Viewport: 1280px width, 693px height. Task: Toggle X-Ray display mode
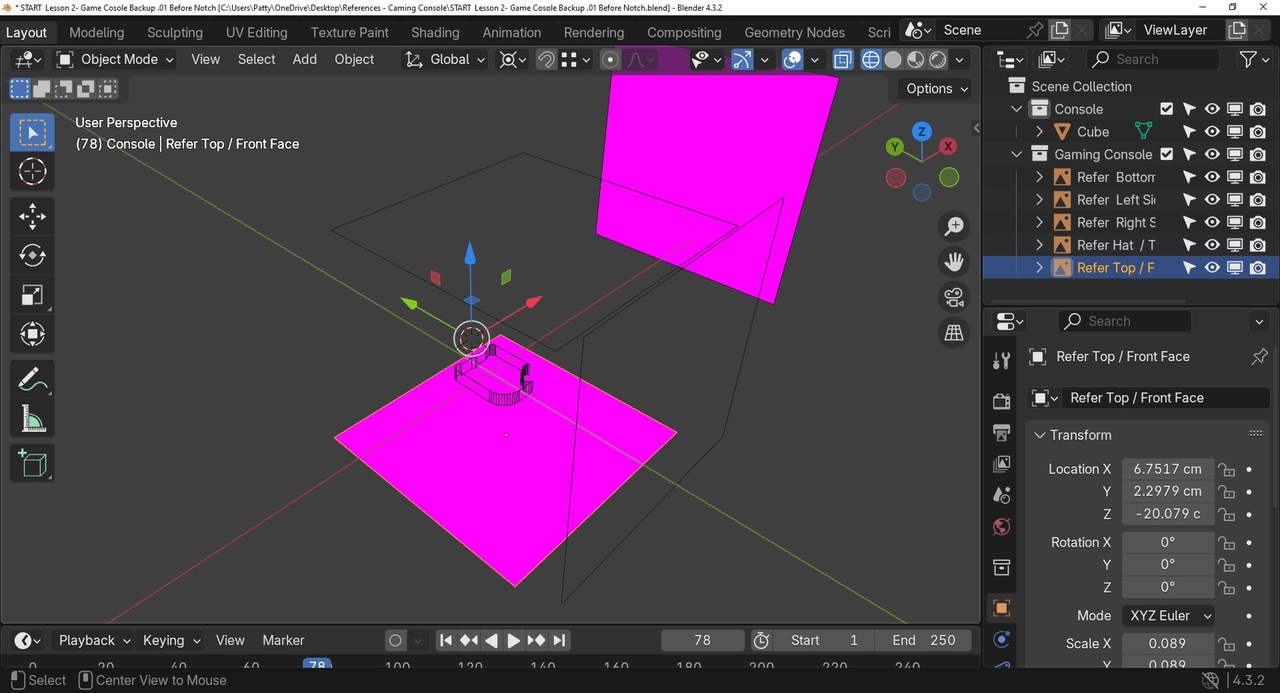[843, 60]
